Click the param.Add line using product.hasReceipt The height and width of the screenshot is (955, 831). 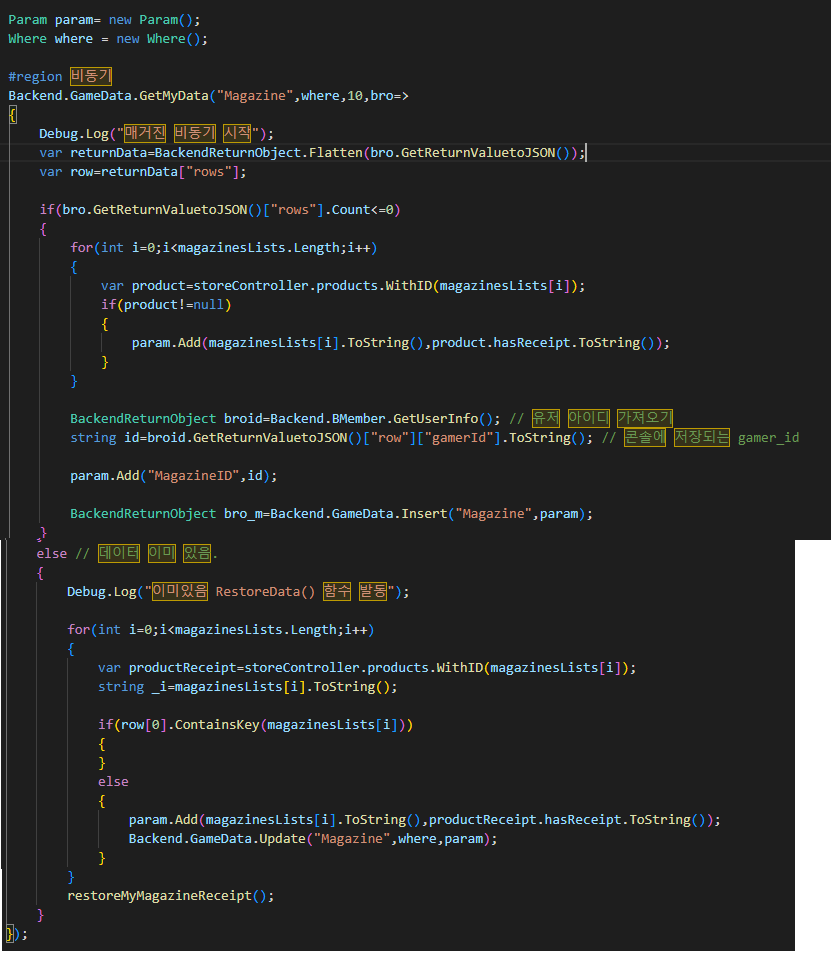[x=401, y=343]
